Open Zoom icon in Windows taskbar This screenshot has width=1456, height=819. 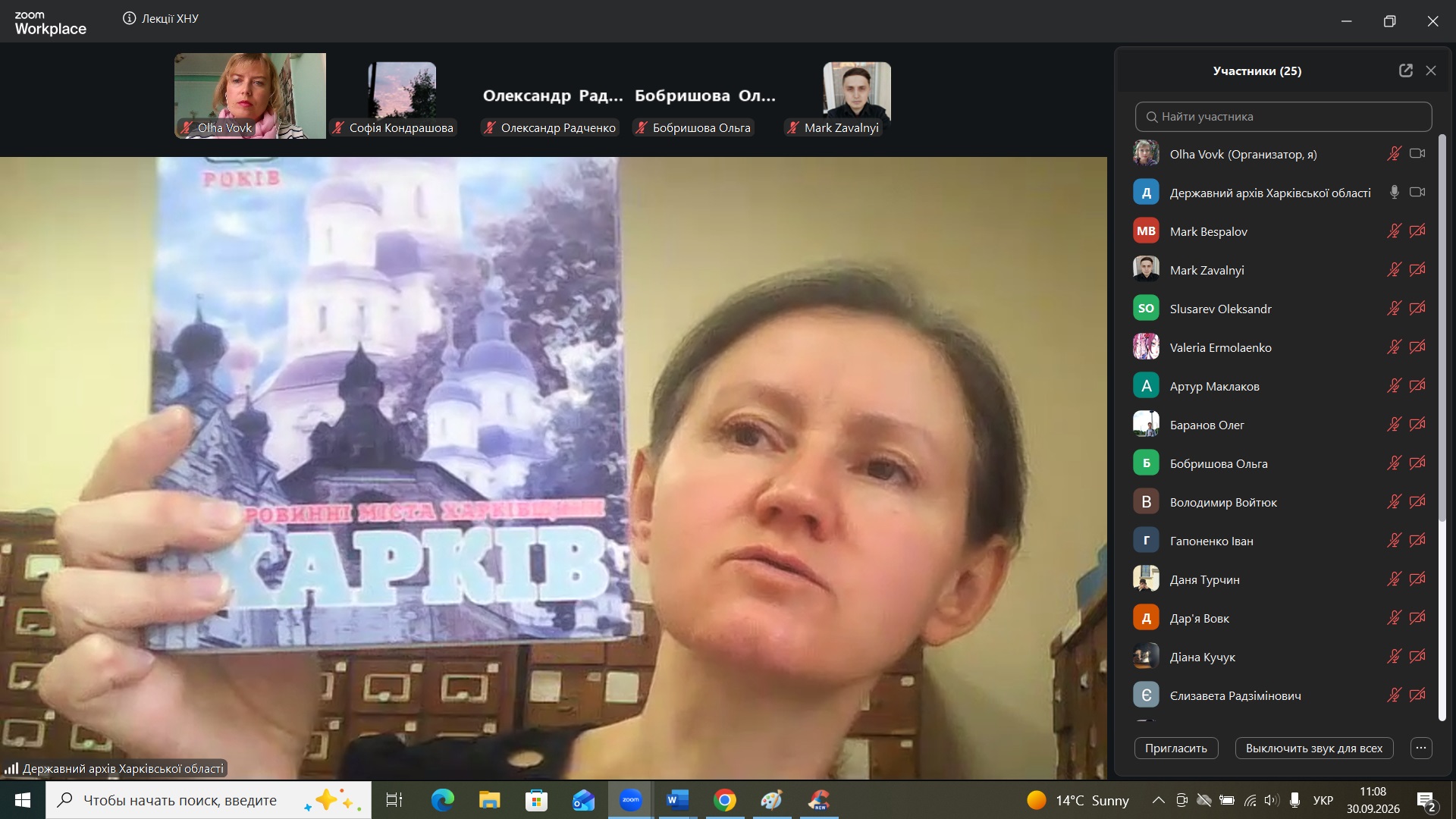tap(630, 800)
